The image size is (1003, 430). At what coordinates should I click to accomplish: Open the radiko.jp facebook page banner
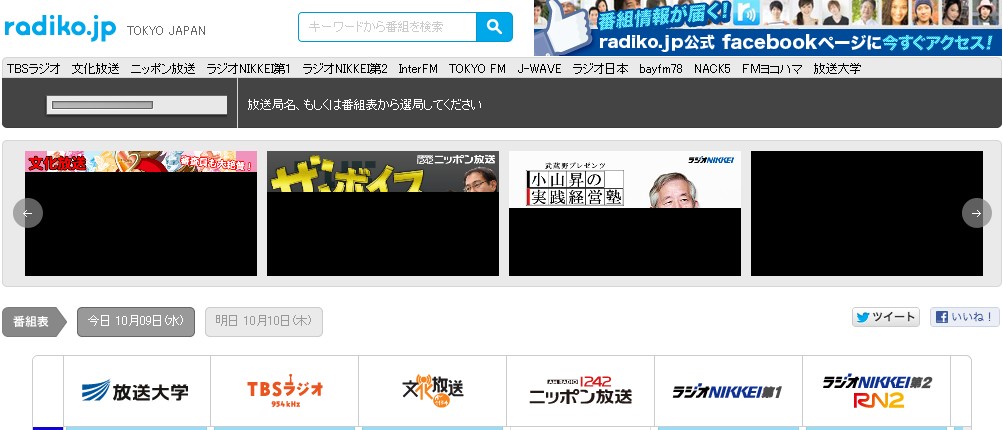767,28
